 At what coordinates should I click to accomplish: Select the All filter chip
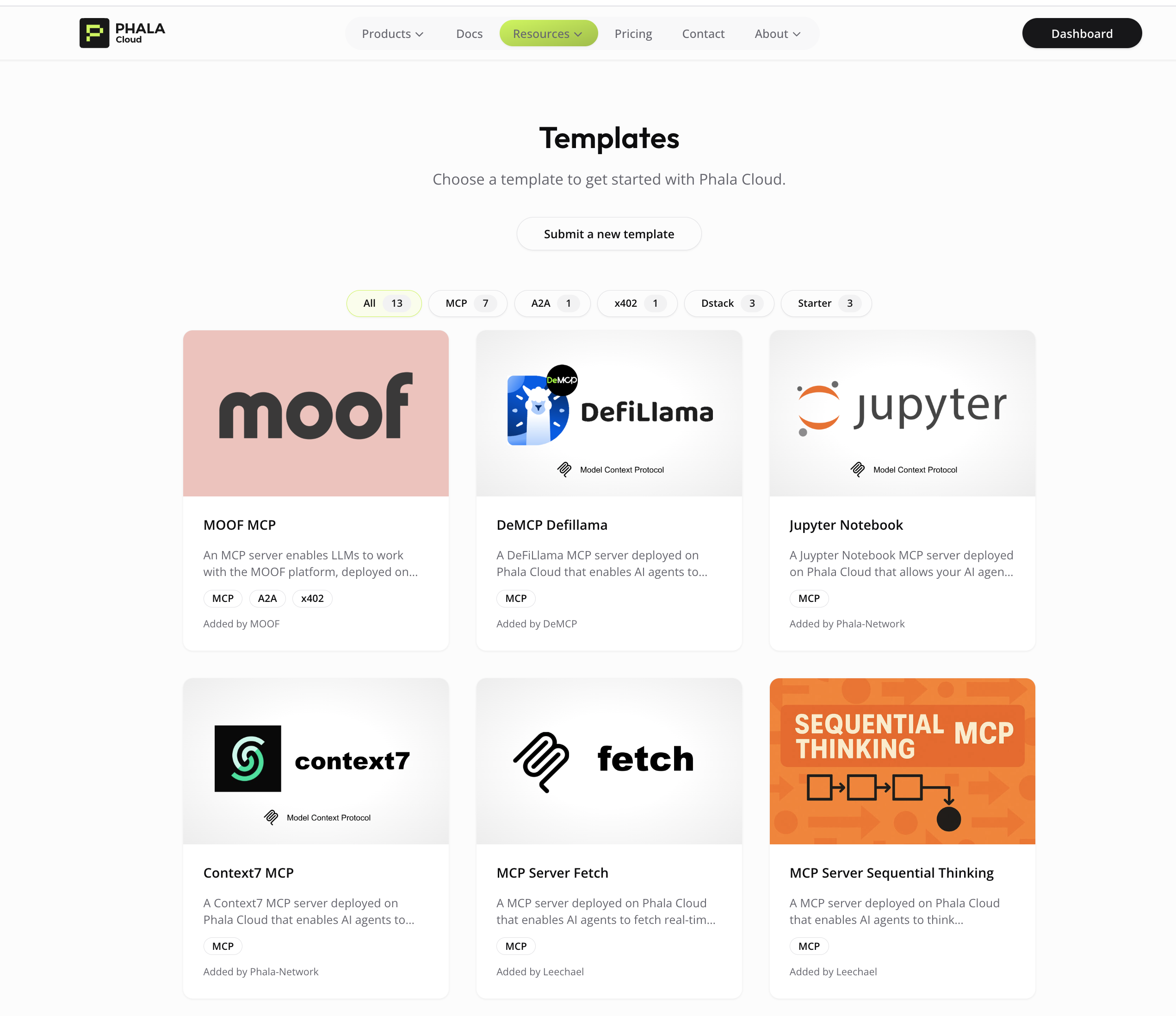click(x=384, y=303)
